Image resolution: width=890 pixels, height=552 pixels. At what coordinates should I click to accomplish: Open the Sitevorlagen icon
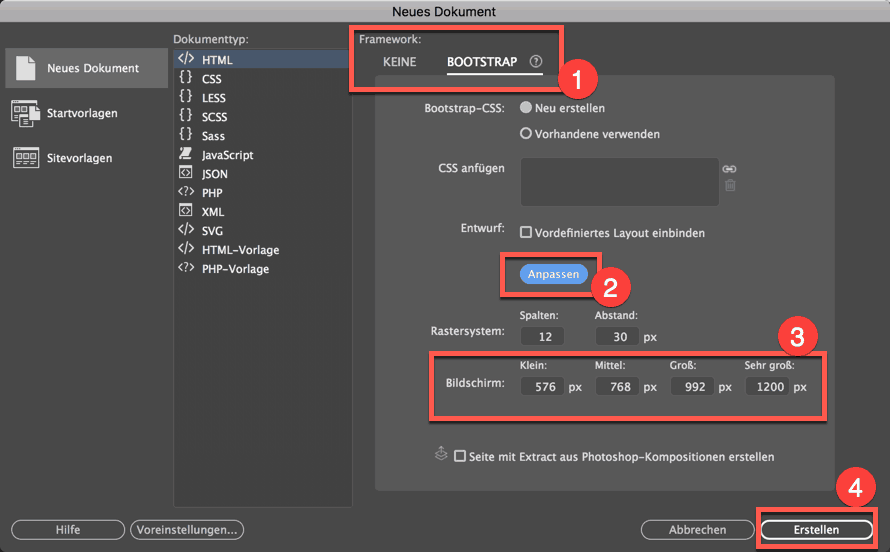26,158
